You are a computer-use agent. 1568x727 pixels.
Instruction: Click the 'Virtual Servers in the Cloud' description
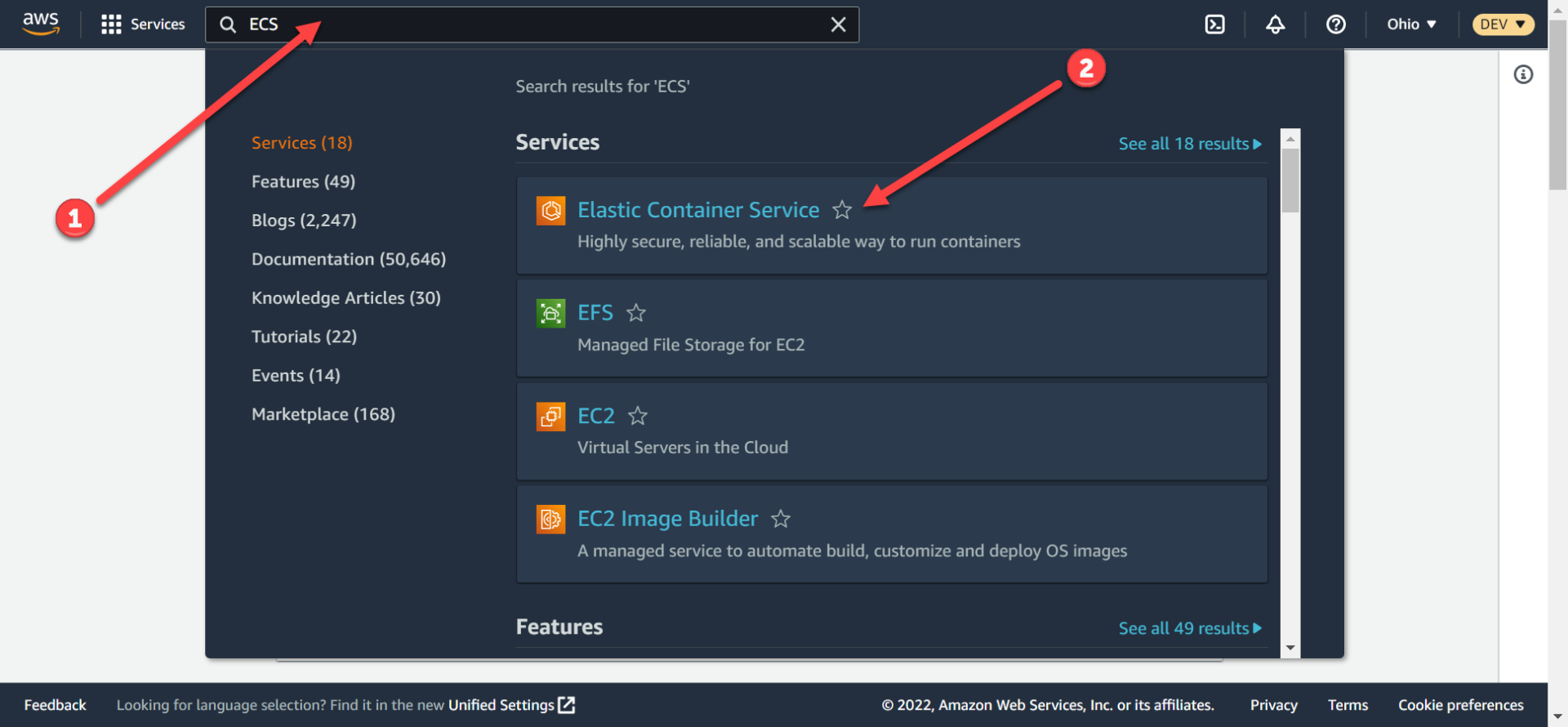683,448
